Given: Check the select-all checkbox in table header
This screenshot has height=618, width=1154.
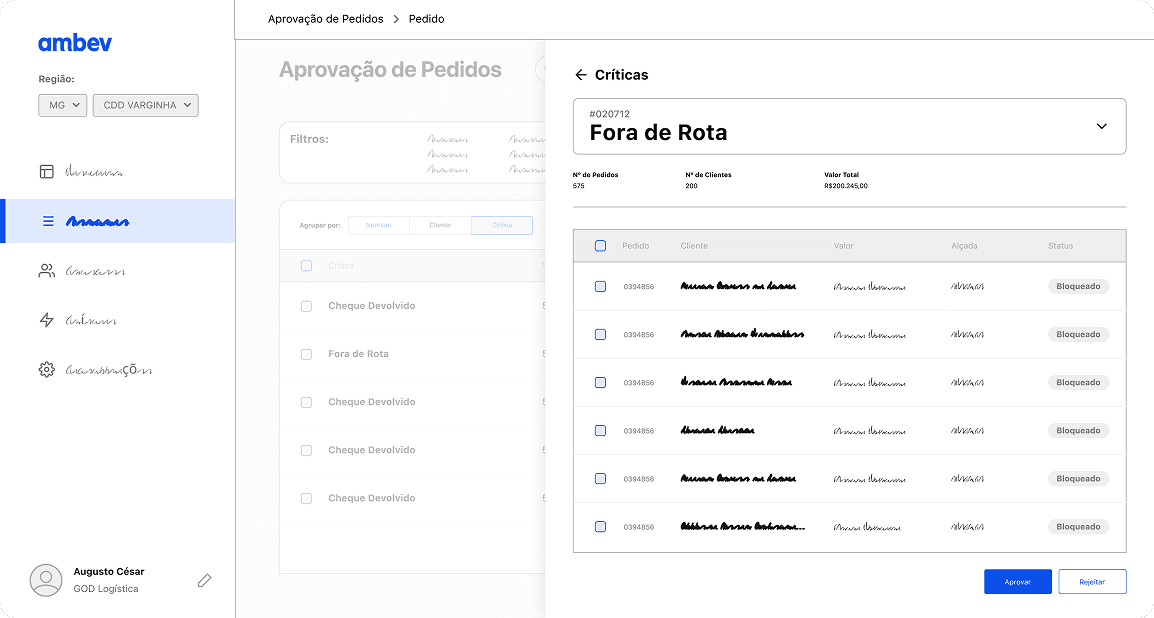Looking at the screenshot, I should [x=600, y=245].
